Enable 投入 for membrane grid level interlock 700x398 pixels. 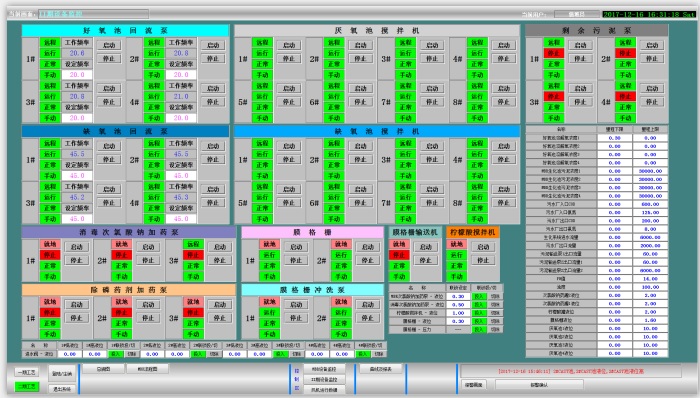coord(479,321)
